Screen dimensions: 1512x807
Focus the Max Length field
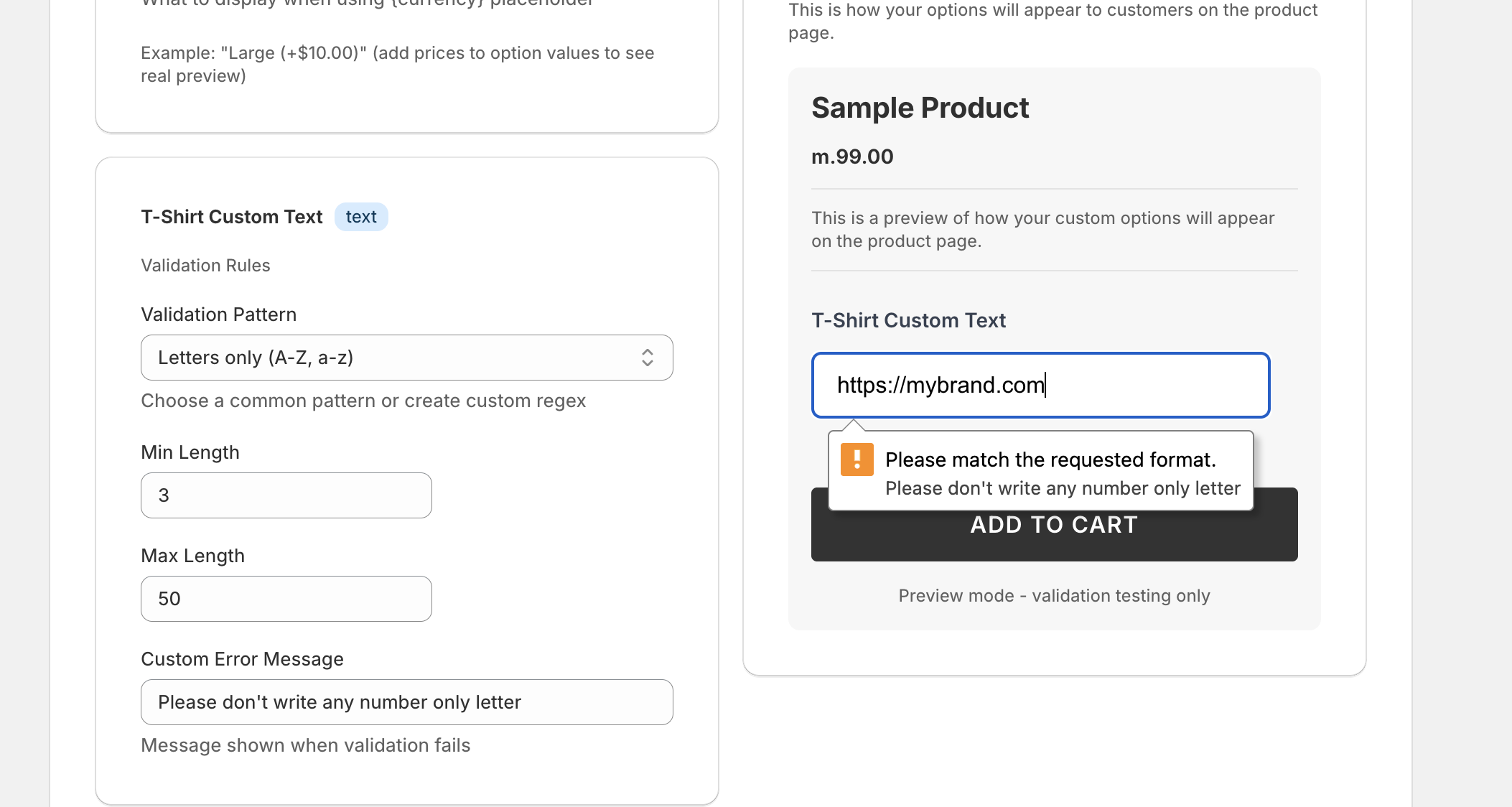(286, 599)
